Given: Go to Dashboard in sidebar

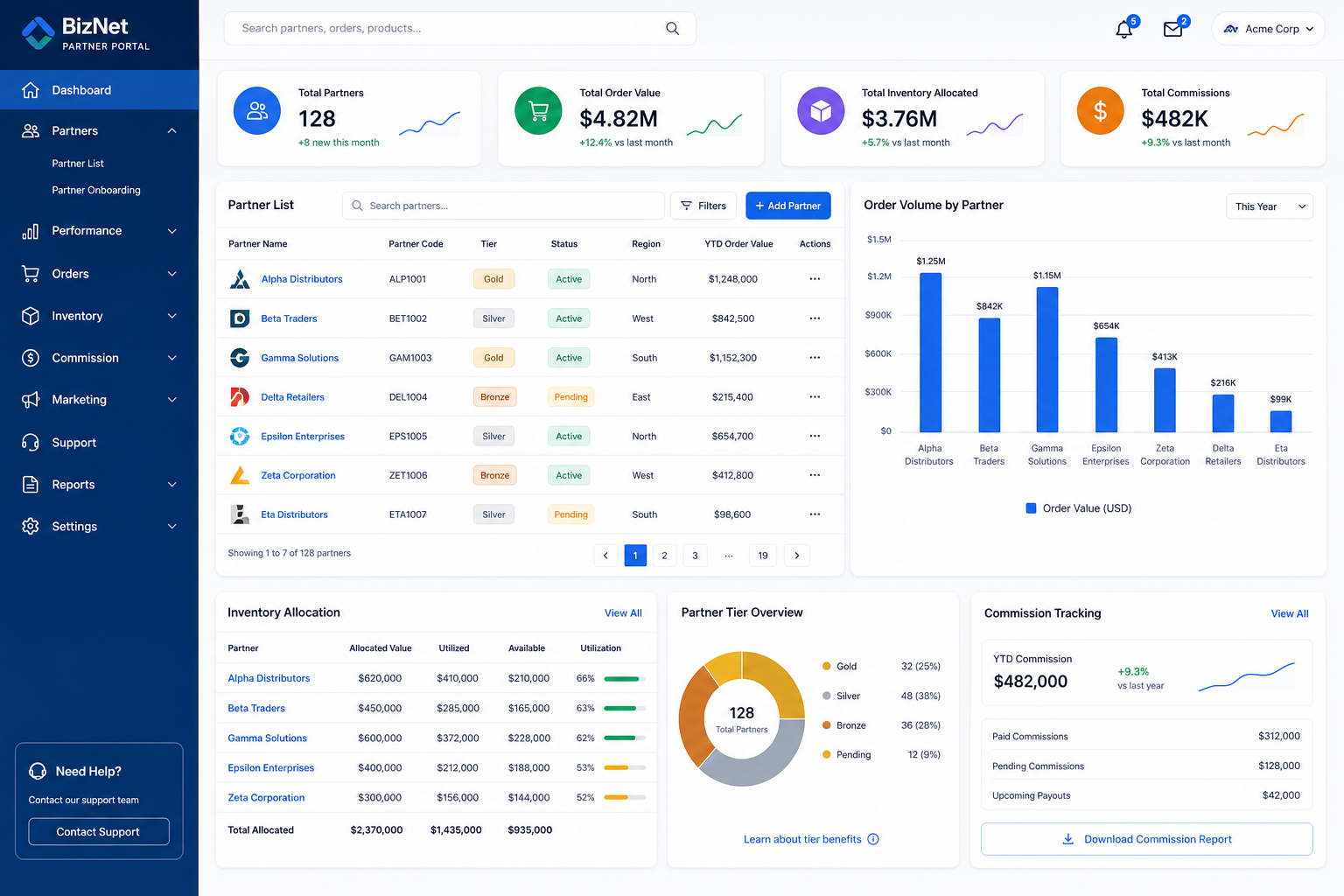Looking at the screenshot, I should pos(100,90).
